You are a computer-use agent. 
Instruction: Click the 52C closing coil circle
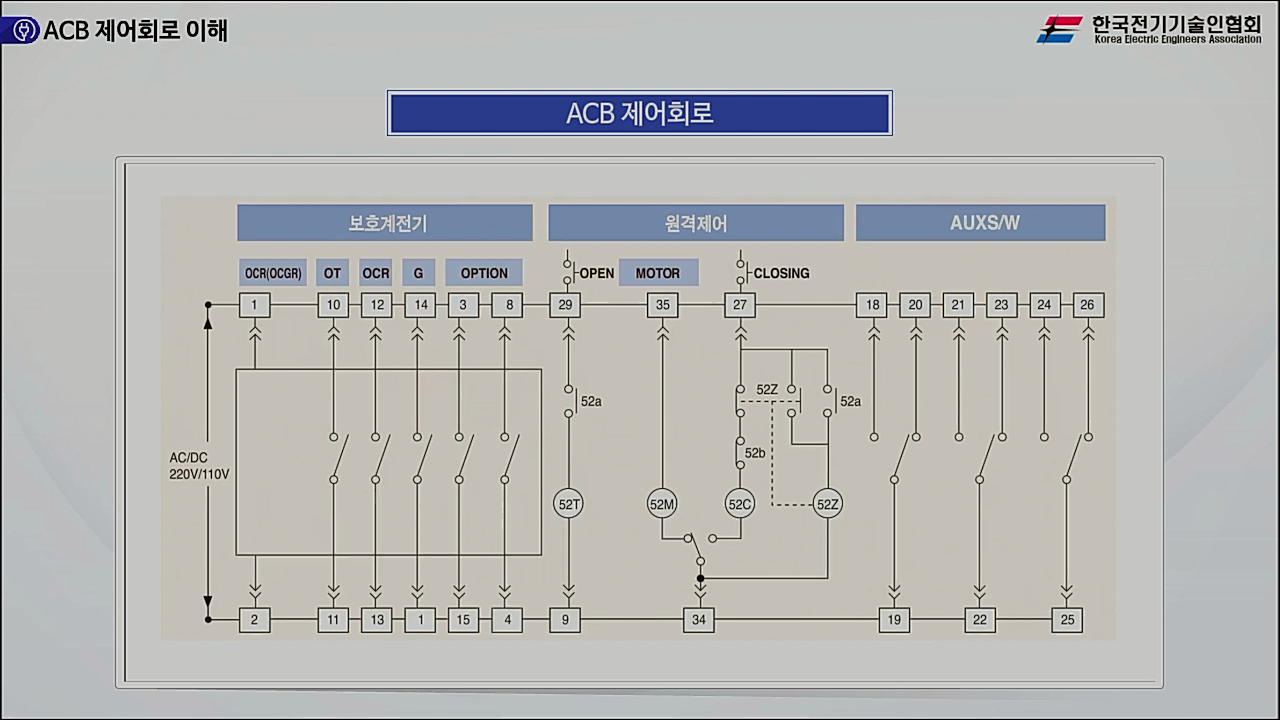(740, 505)
